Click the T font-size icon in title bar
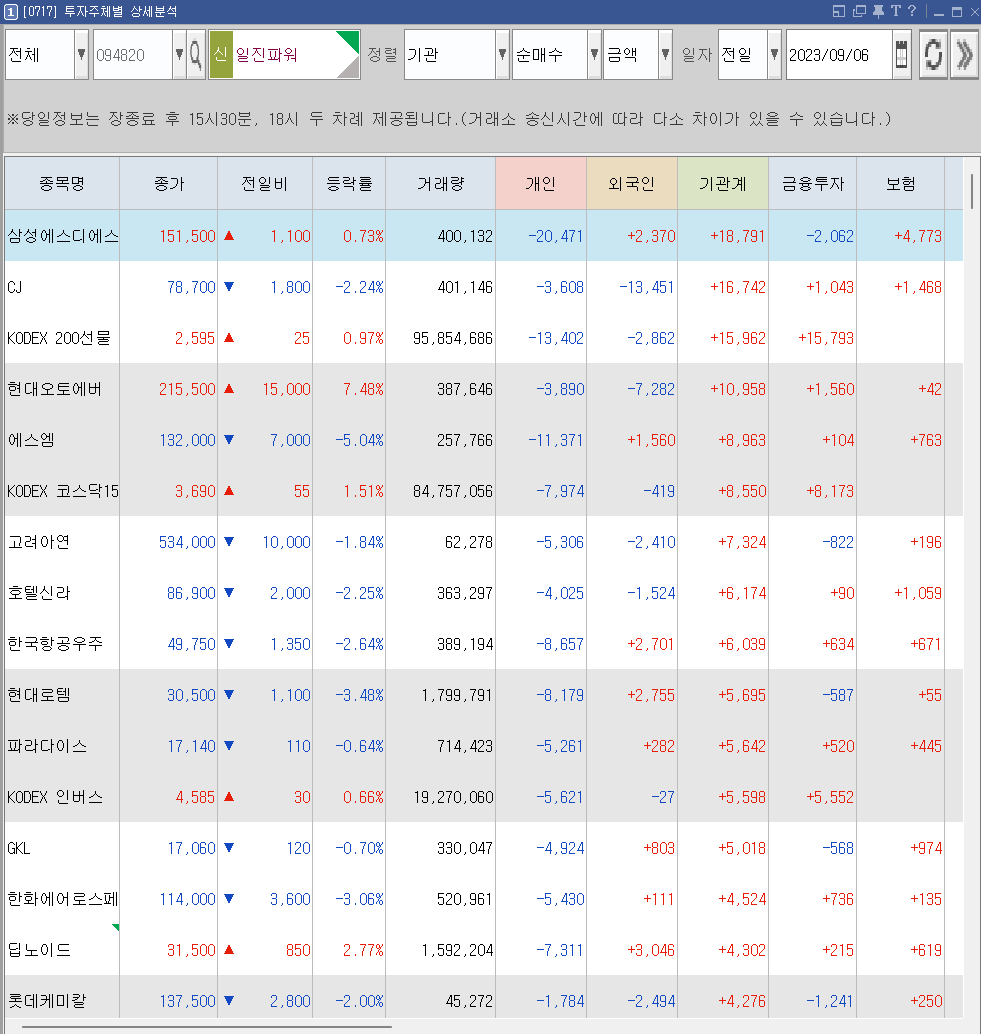Viewport: 981px width, 1034px height. 895,11
